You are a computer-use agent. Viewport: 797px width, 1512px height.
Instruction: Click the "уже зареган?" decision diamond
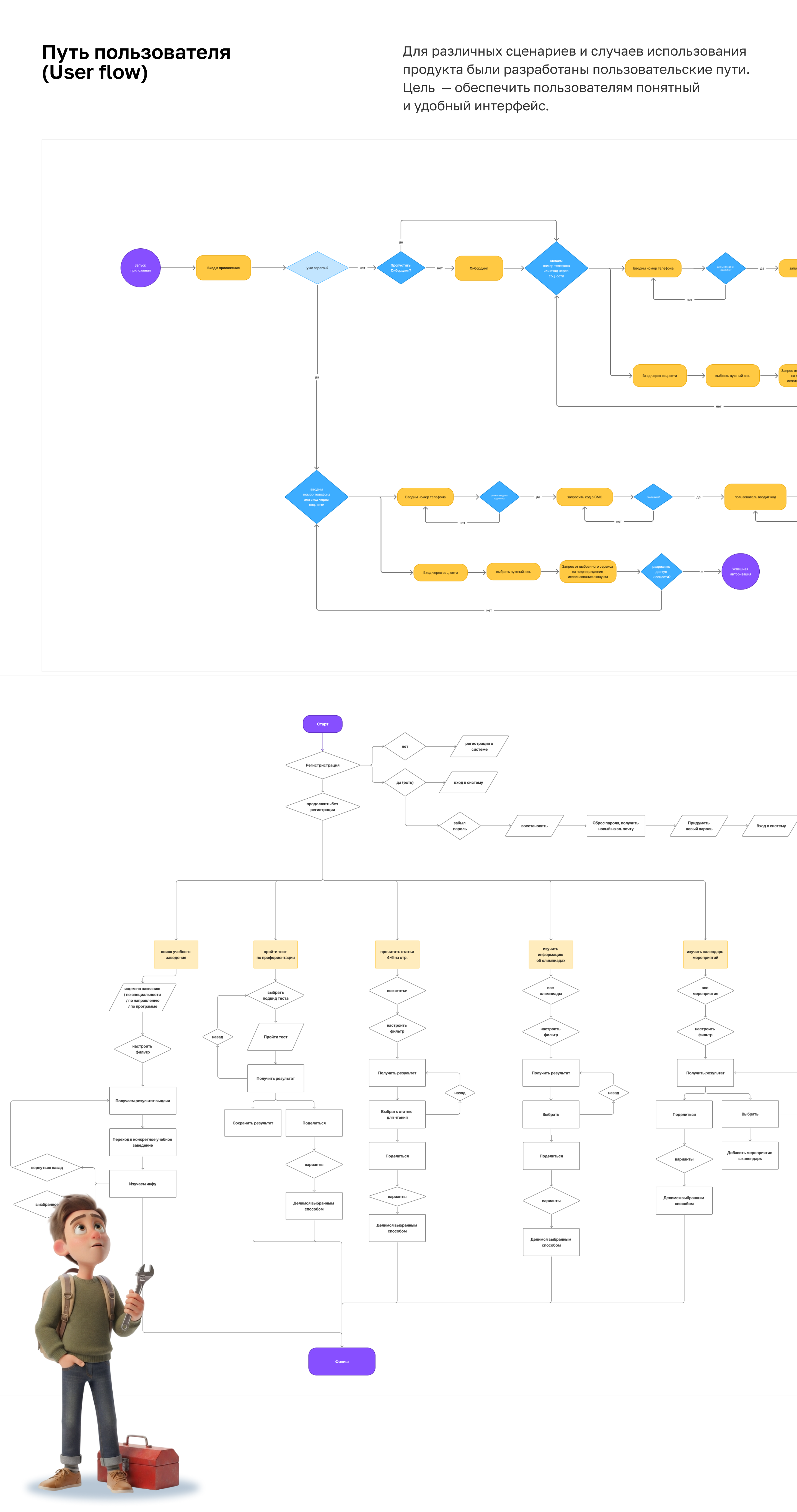[317, 268]
